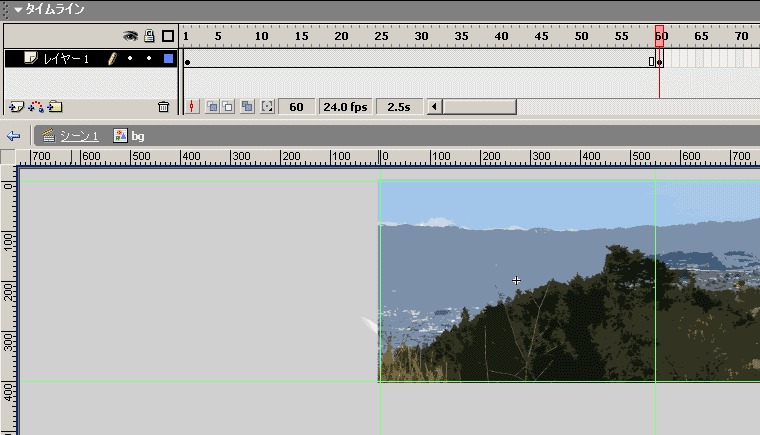Viewport: 760px width, 435px height.
Task: Click the show all layers as outlines square
Action: [168, 36]
